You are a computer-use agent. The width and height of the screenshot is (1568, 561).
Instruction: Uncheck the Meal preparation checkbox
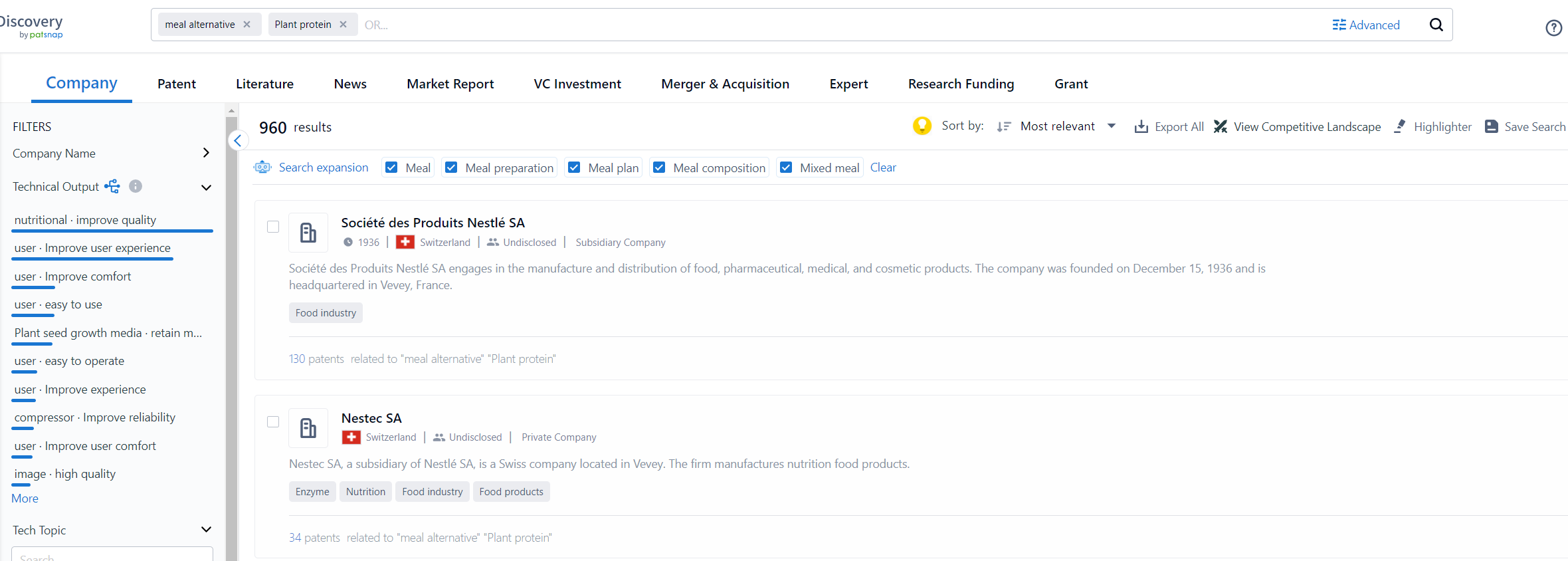pyautogui.click(x=451, y=168)
